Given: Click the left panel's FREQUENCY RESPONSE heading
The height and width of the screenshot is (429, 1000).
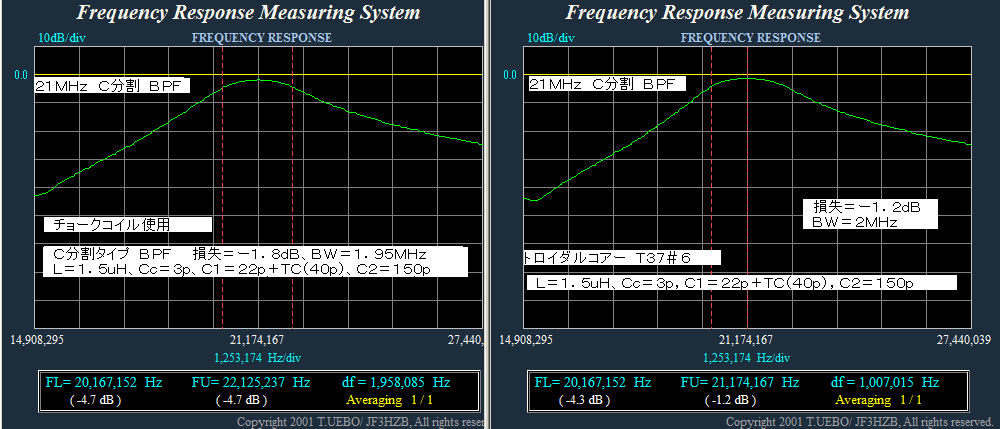Looking at the screenshot, I should tap(261, 38).
